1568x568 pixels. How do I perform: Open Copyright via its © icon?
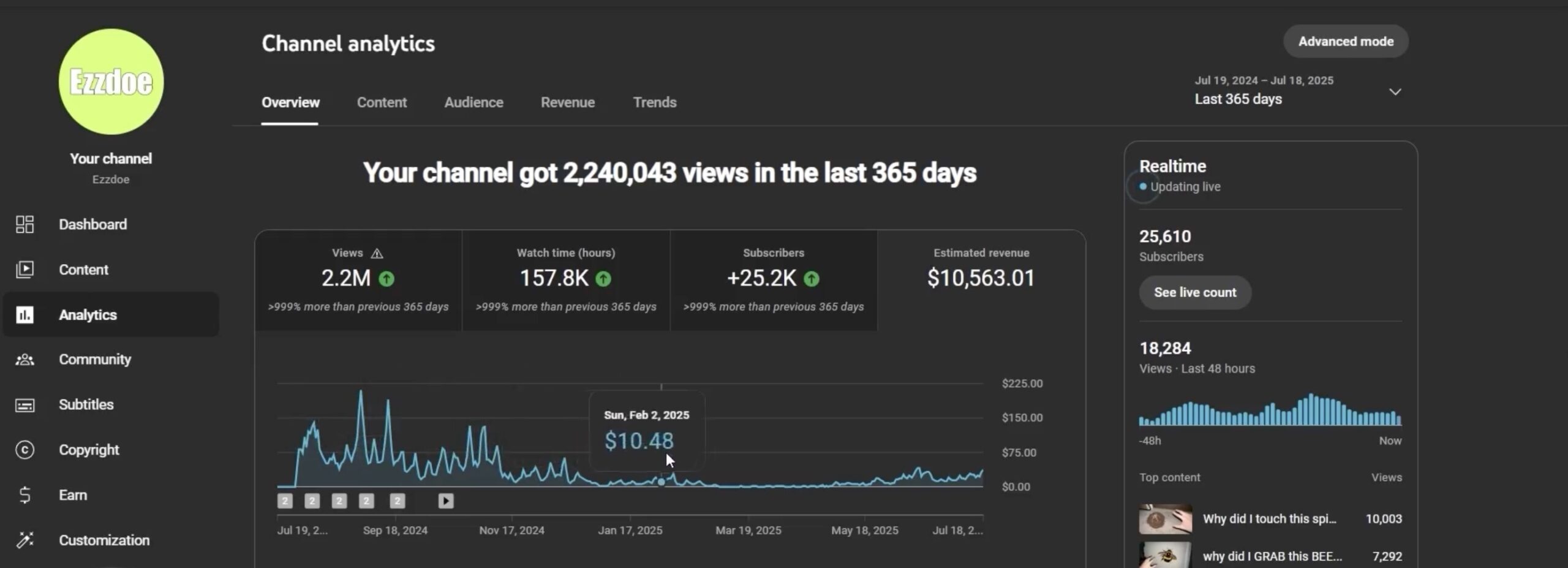tap(24, 450)
